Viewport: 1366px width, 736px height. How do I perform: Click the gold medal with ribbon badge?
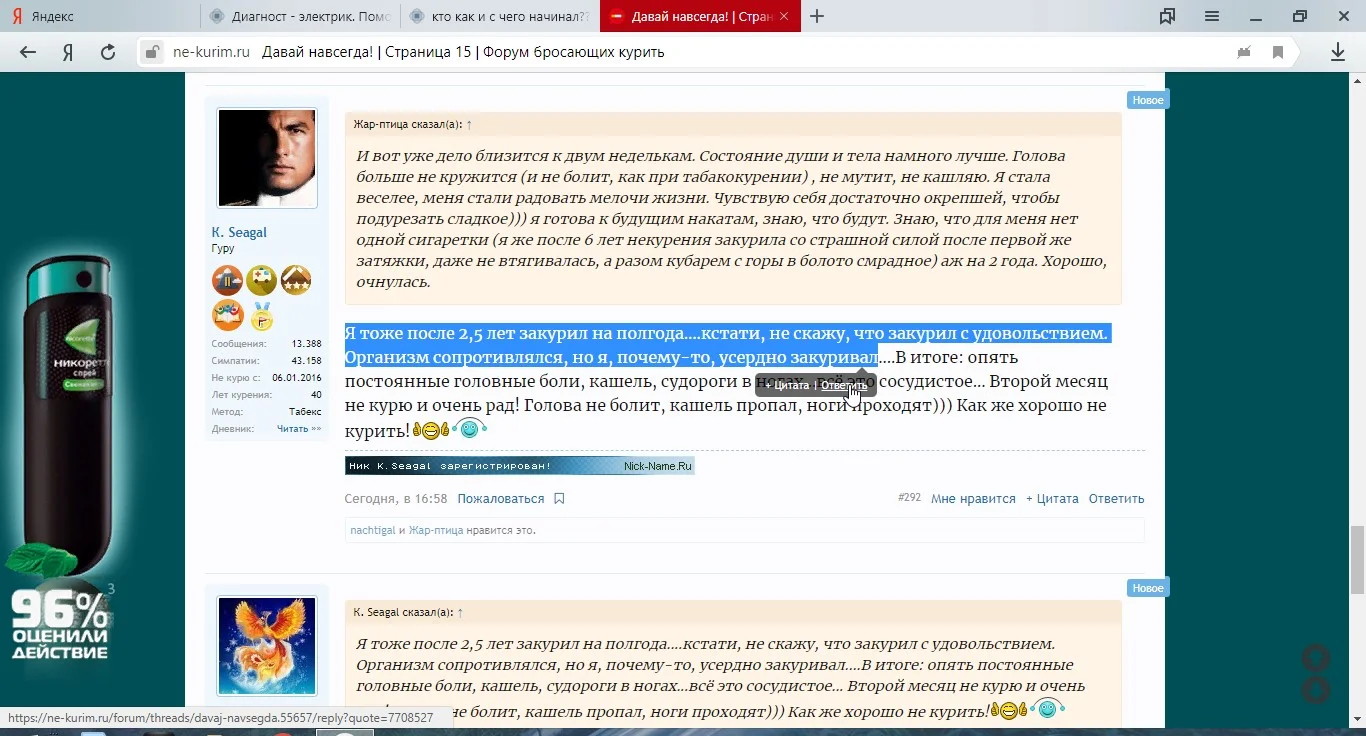pos(262,315)
